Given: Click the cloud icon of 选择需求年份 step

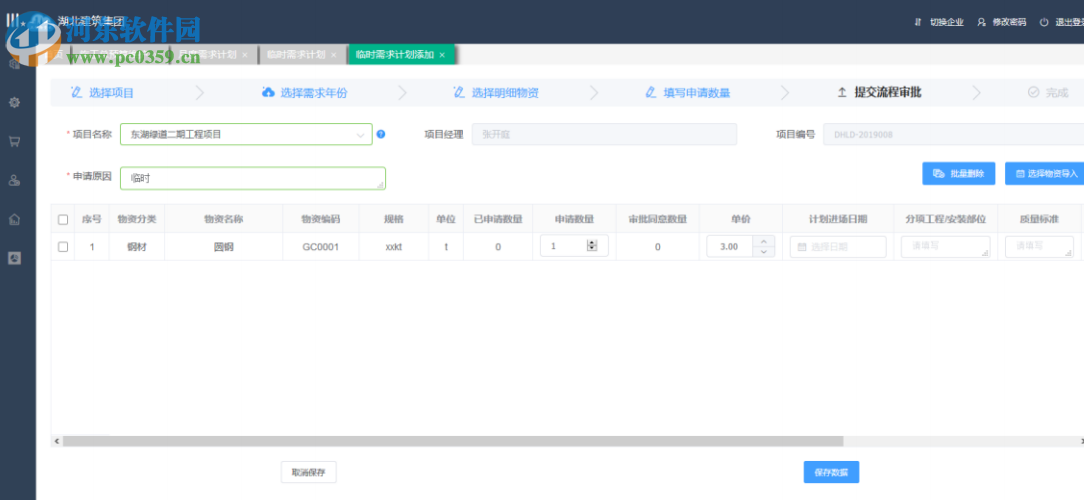Looking at the screenshot, I should [268, 92].
